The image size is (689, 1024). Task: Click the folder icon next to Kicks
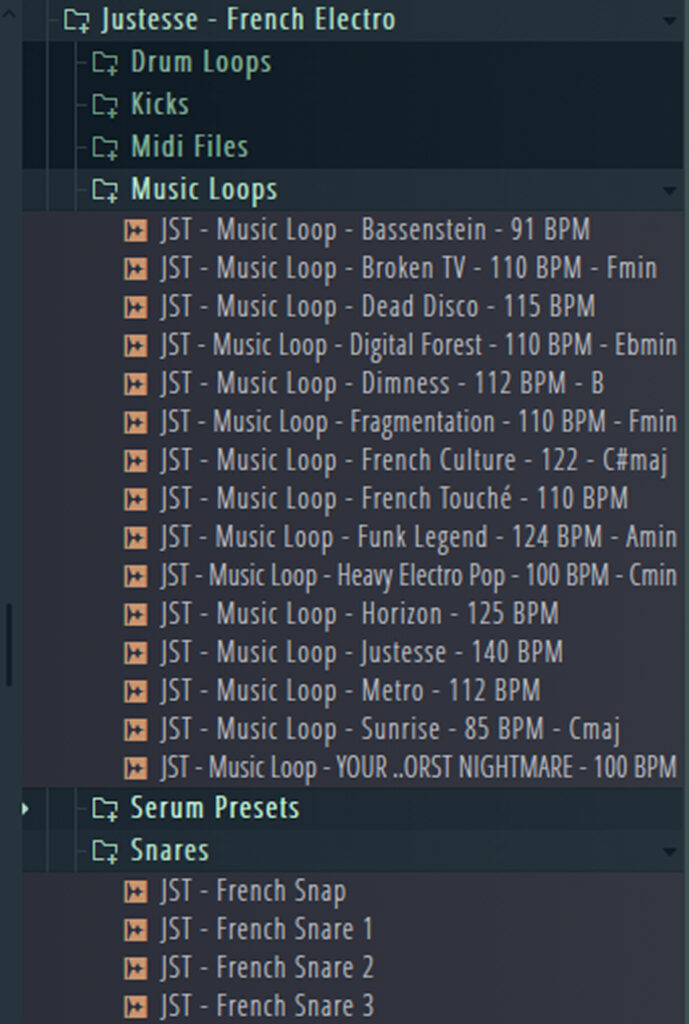click(105, 105)
